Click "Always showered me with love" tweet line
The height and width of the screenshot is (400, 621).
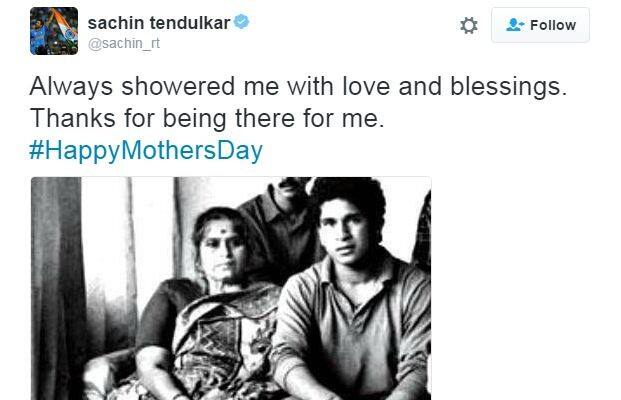coord(298,86)
